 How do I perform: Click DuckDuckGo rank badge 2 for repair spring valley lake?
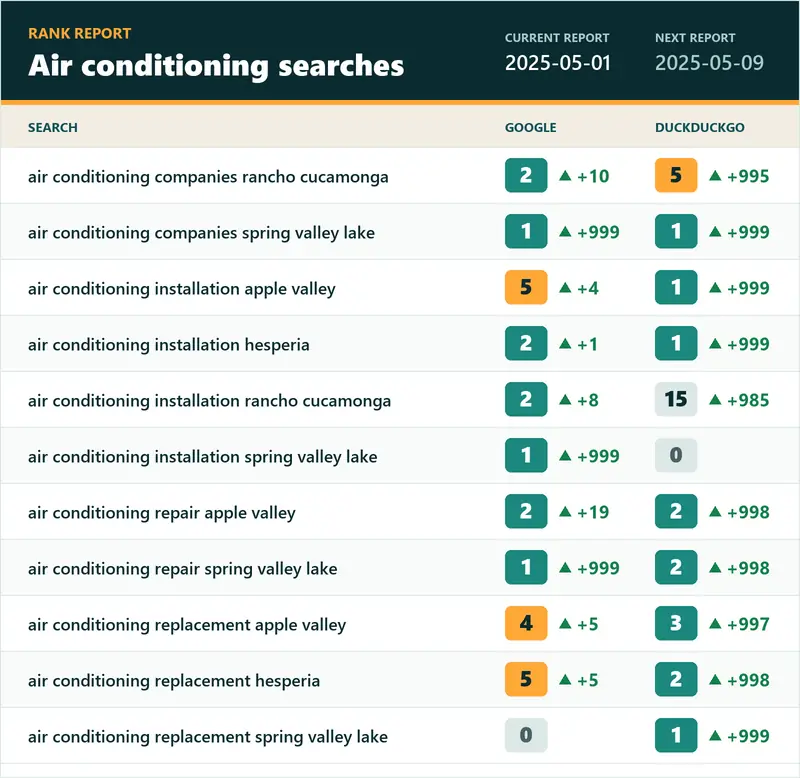tap(676, 567)
